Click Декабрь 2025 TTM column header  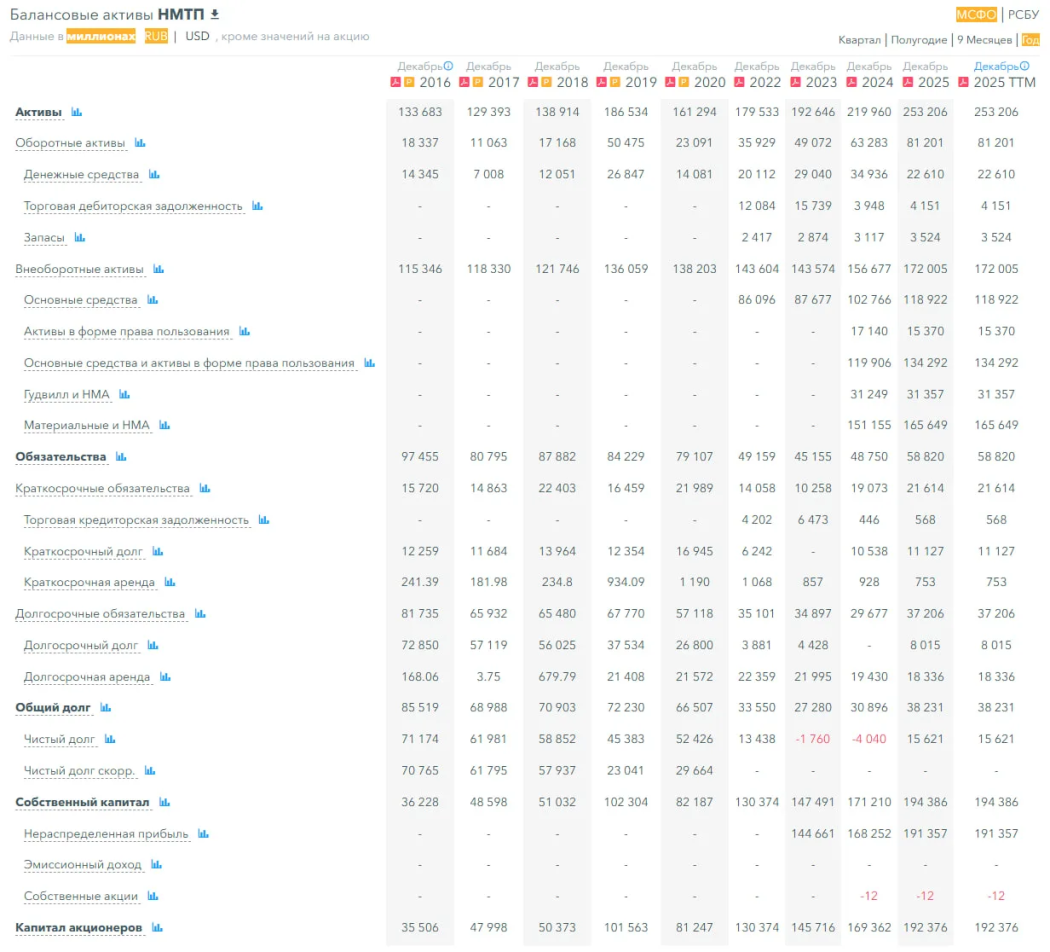click(1002, 74)
